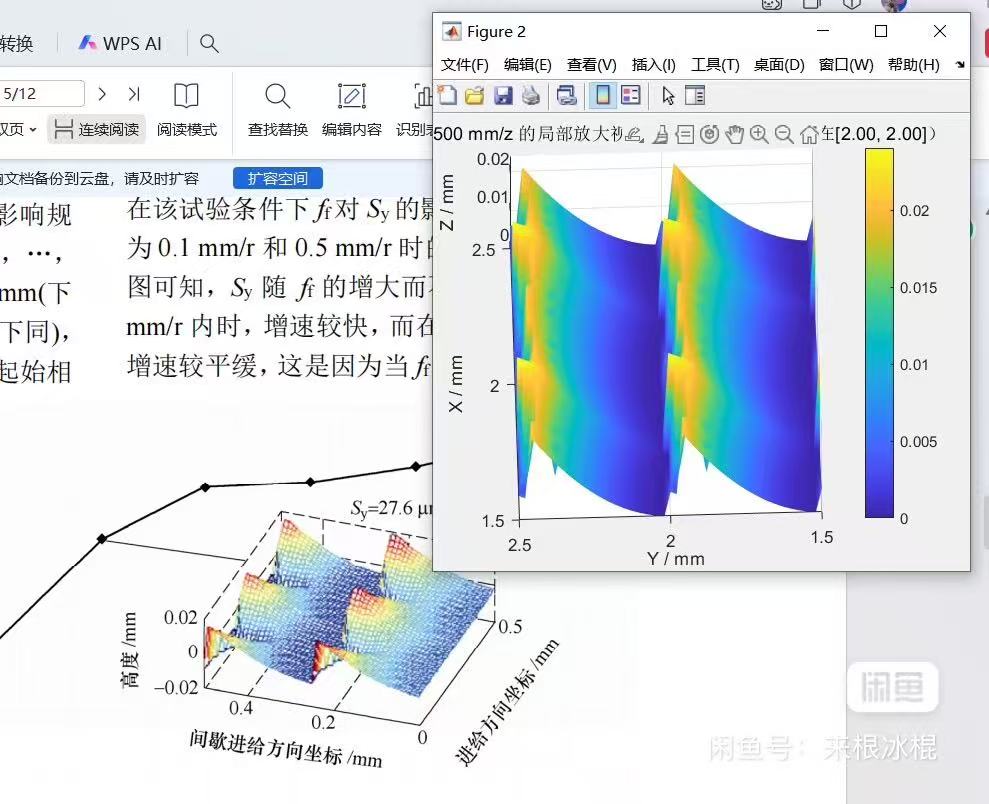Save the figure in Figure 2 toolbar
Screen dimensions: 989x804
[504, 95]
